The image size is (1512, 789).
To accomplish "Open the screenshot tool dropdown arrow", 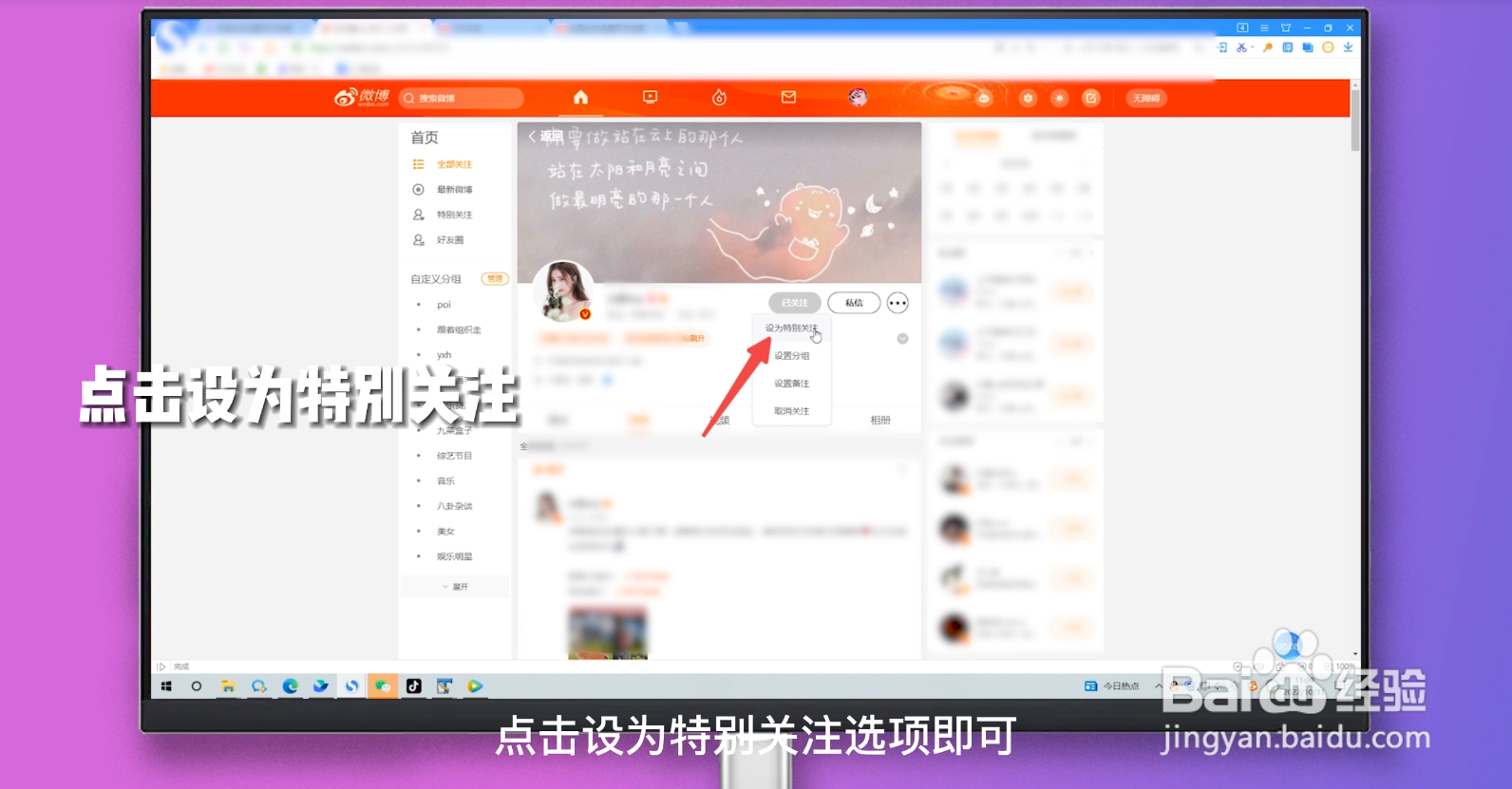I will (1253, 47).
